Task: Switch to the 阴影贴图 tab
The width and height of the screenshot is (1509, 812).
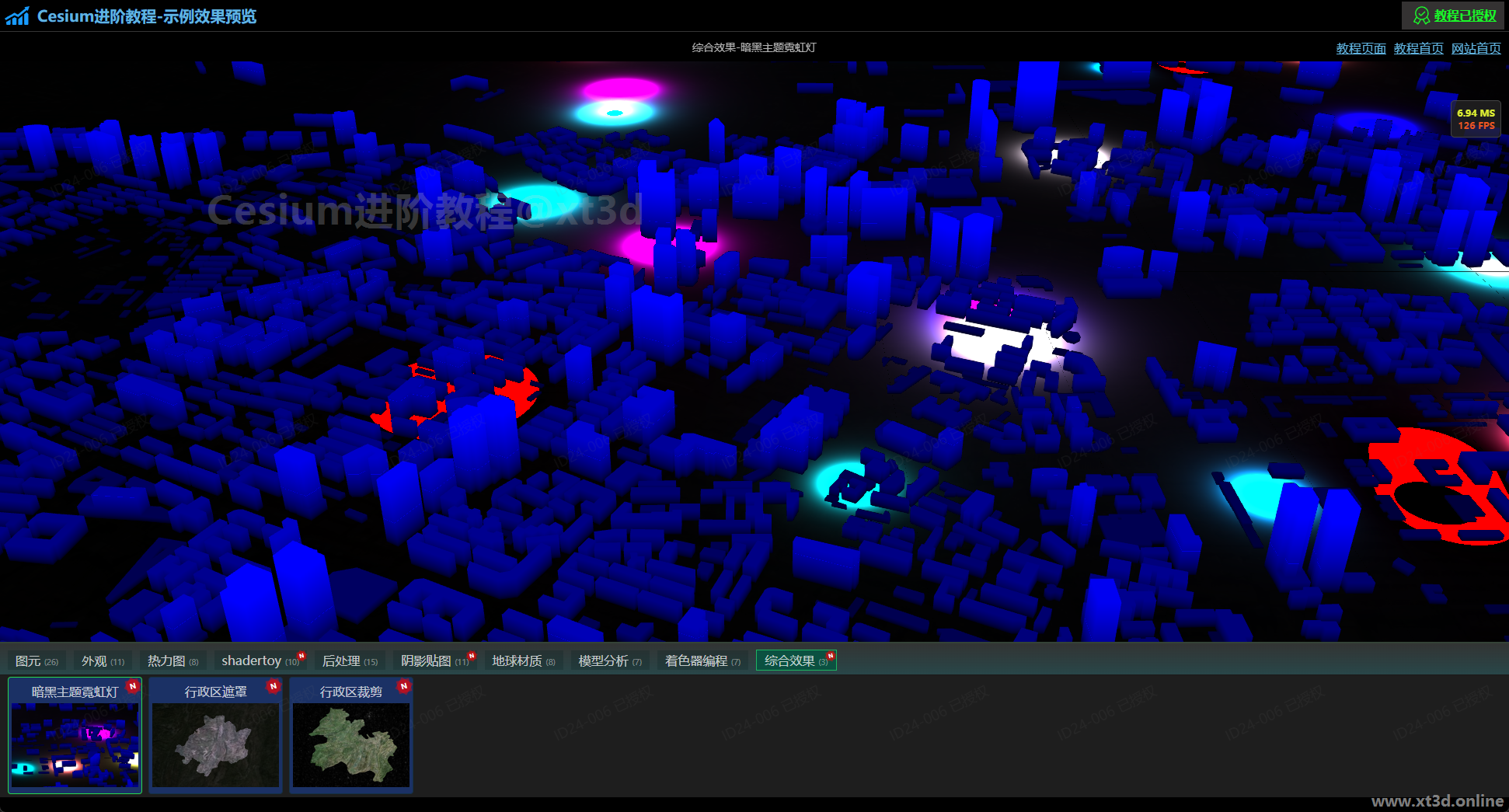Action: pos(434,660)
